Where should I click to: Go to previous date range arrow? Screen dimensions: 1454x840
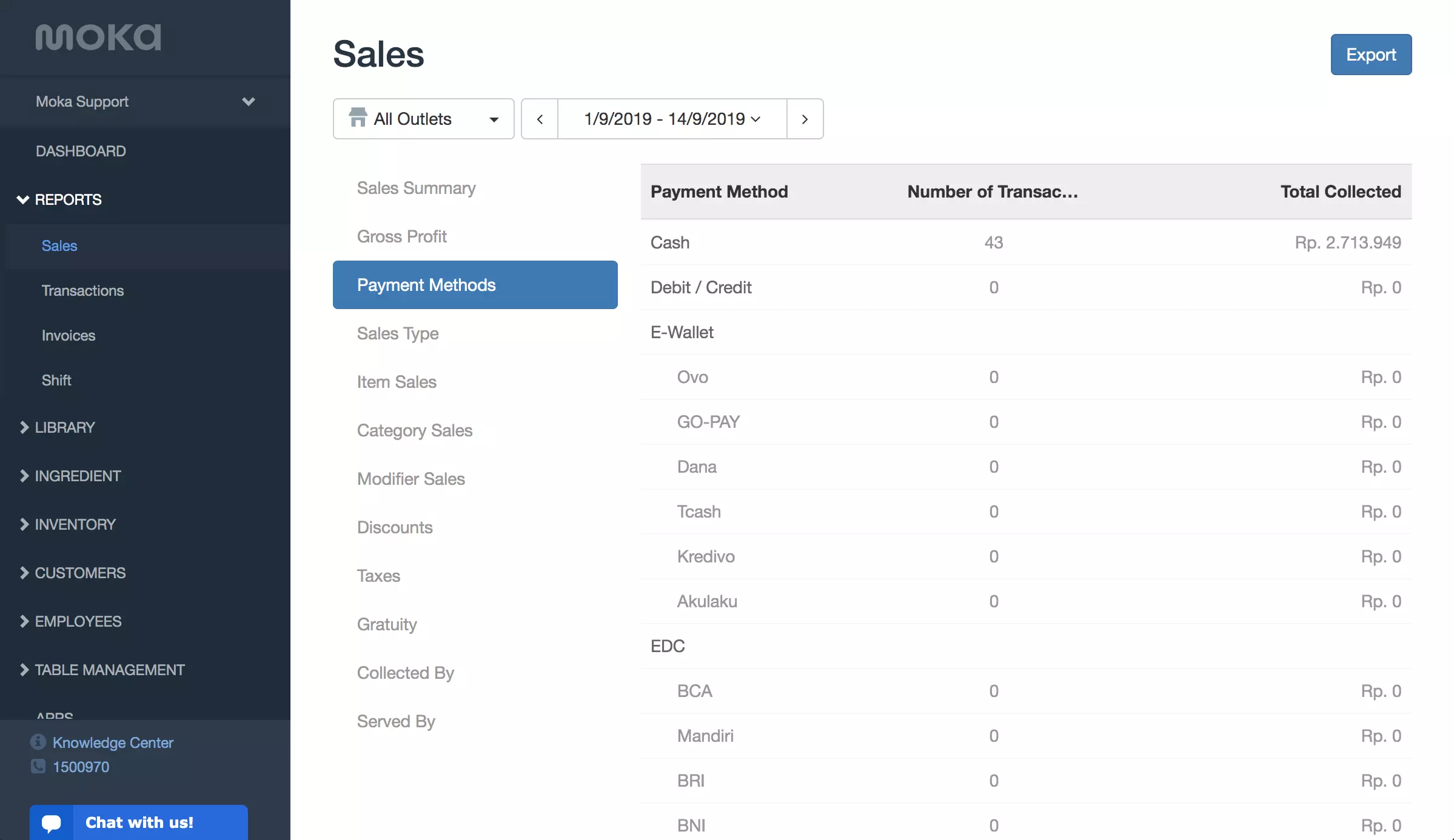click(x=540, y=119)
